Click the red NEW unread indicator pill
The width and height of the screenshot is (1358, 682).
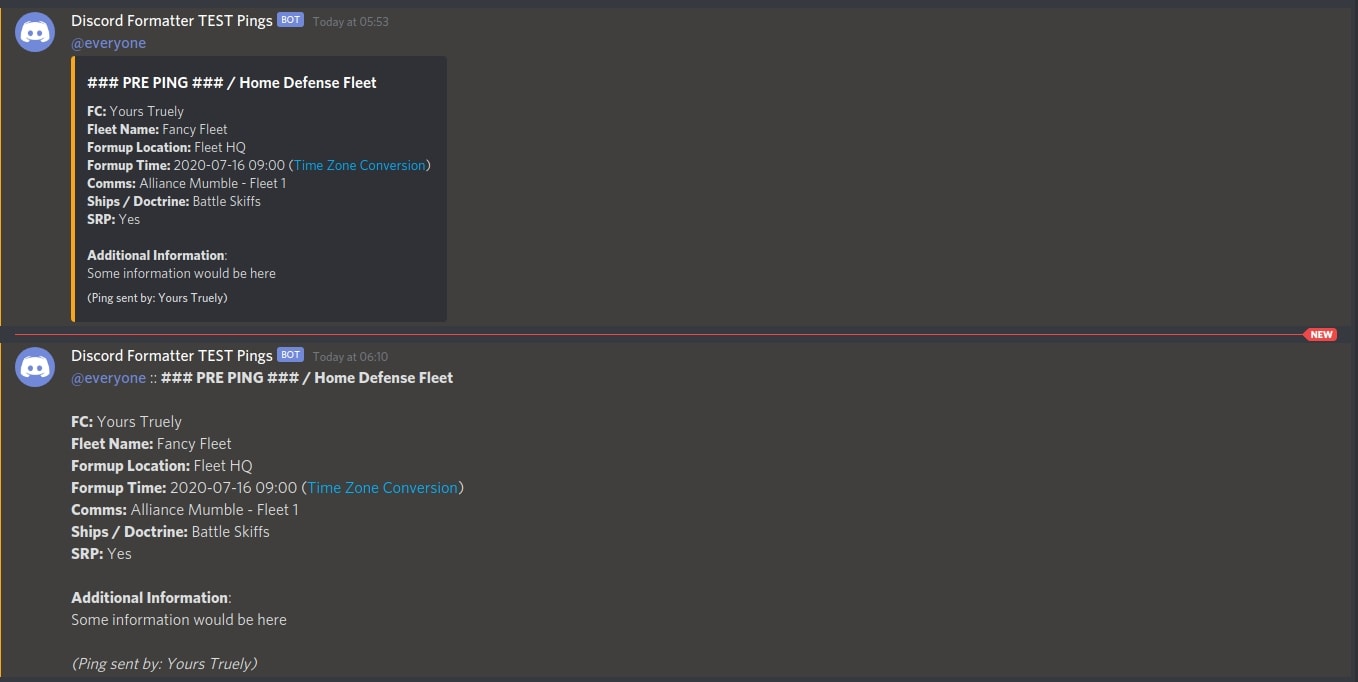1321,334
